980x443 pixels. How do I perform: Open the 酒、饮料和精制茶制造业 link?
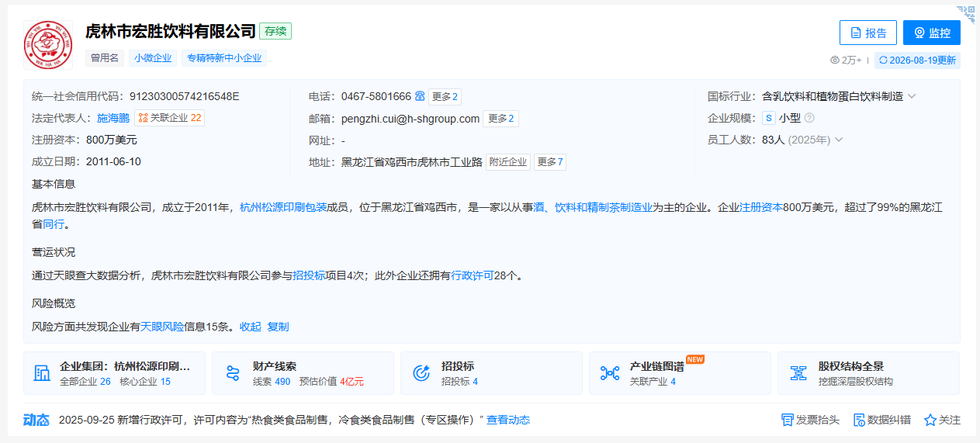coord(592,207)
